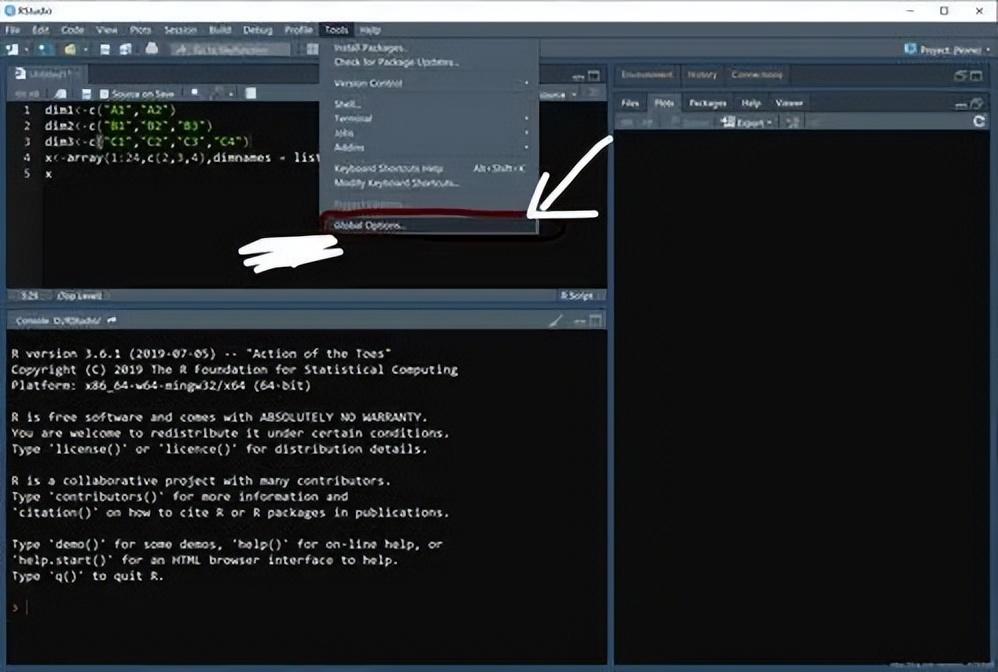
Task: Maximize the Environment pane
Action: click(977, 75)
